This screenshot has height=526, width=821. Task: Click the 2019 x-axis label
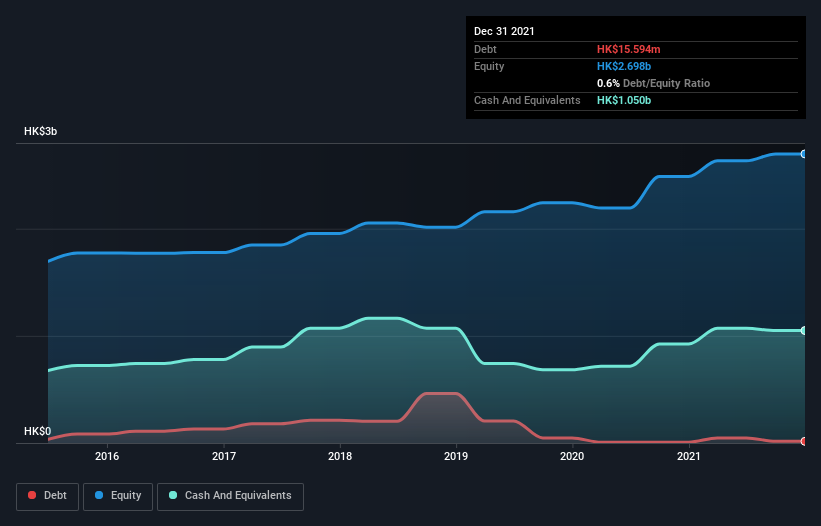(x=456, y=456)
